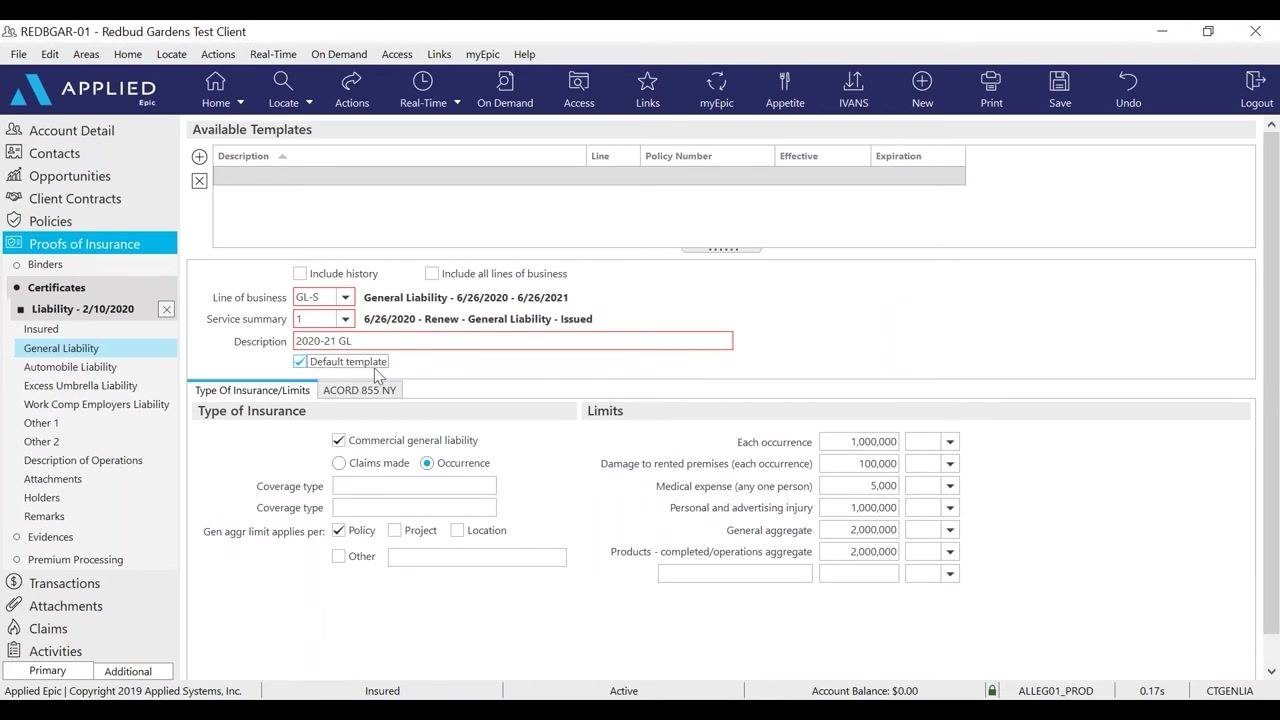The height and width of the screenshot is (720, 1280).
Task: Open the Links star icon
Action: click(648, 82)
